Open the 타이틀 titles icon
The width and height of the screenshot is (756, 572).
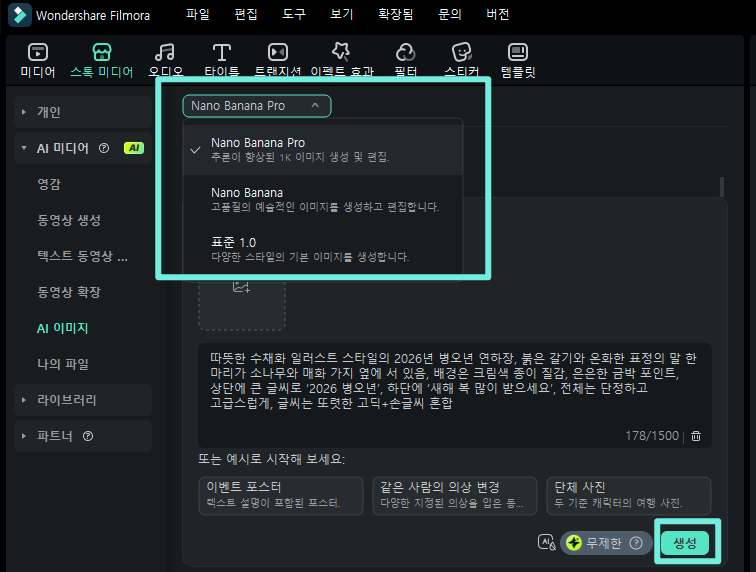point(222,52)
